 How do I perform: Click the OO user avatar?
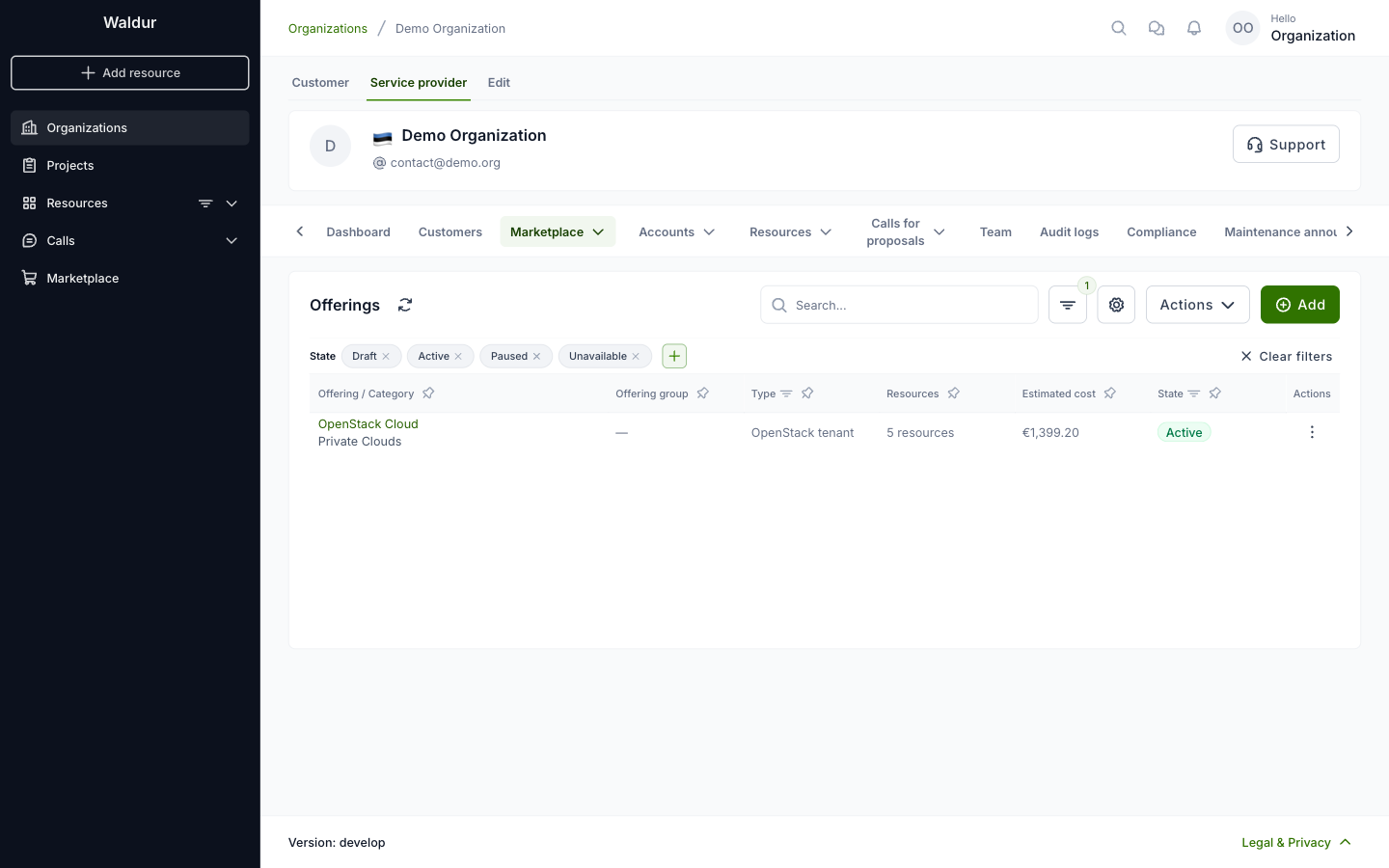click(x=1242, y=28)
